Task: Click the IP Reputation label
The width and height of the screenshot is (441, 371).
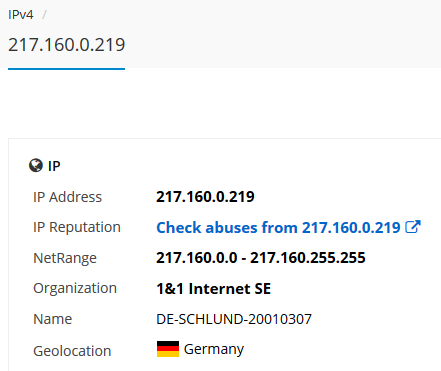Action: [x=77, y=227]
